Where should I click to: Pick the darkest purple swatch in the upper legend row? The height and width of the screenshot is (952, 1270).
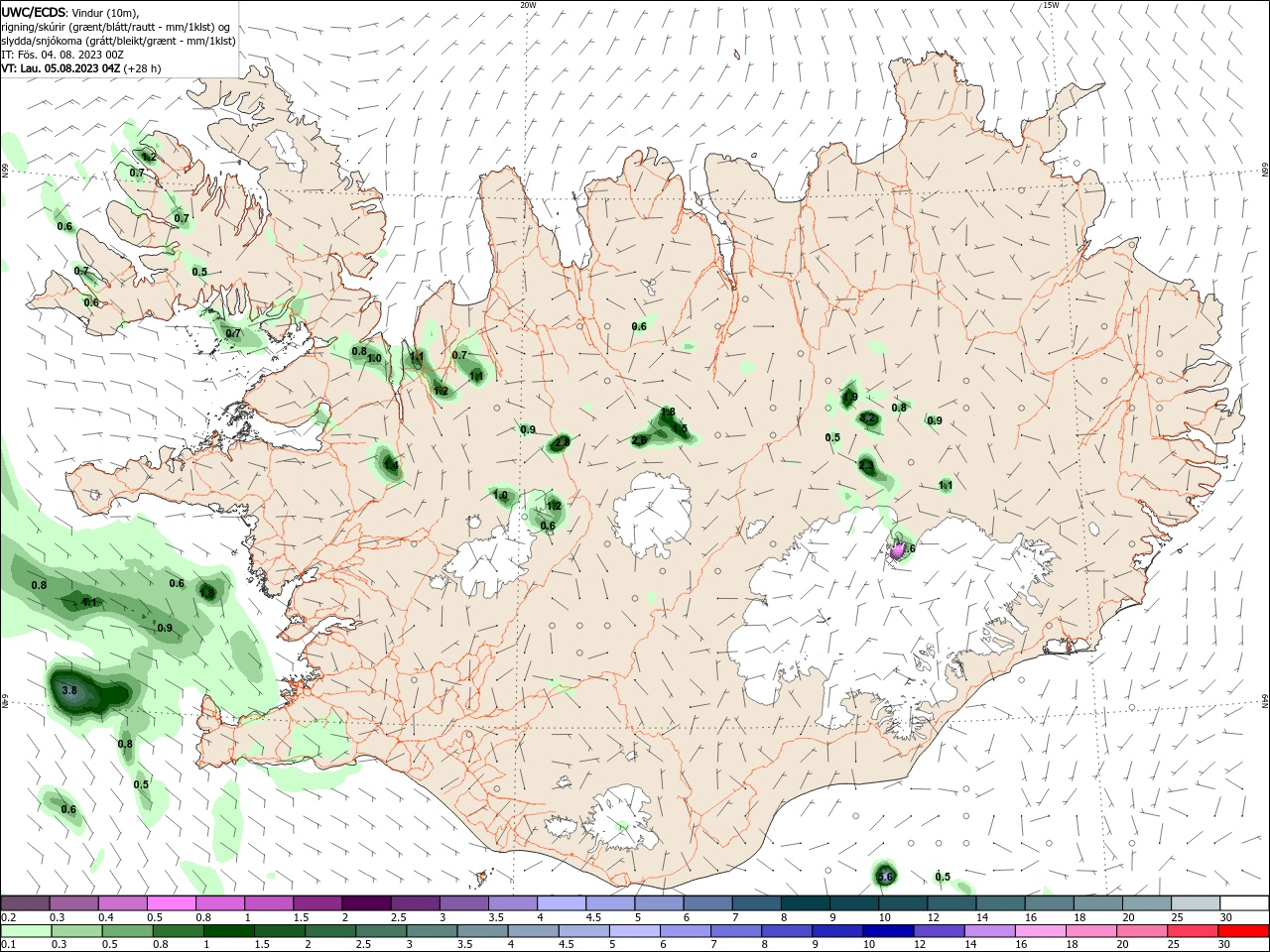click(365, 903)
